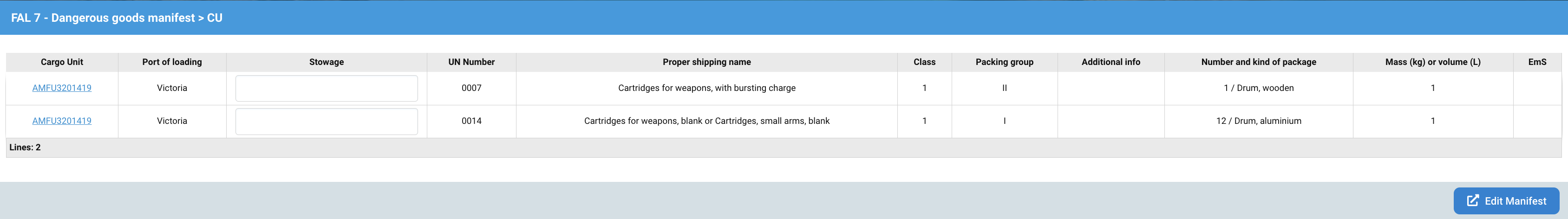1568x219 pixels.
Task: Select the Cartridges with bursting charge cell
Action: pos(706,88)
